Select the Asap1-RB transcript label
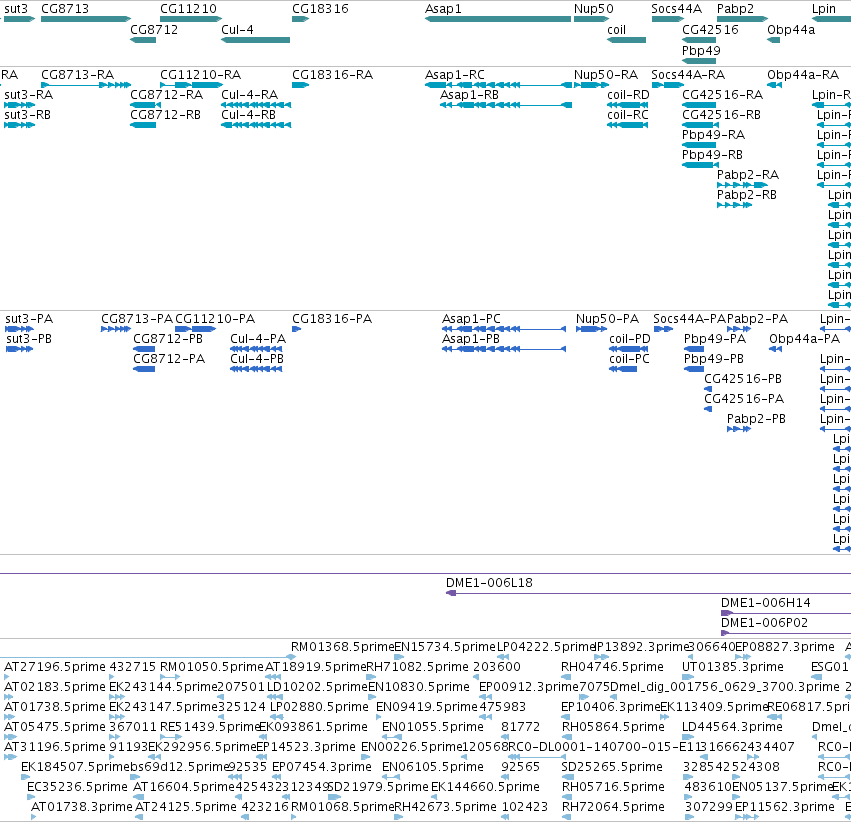The image size is (851, 822). coord(469,94)
